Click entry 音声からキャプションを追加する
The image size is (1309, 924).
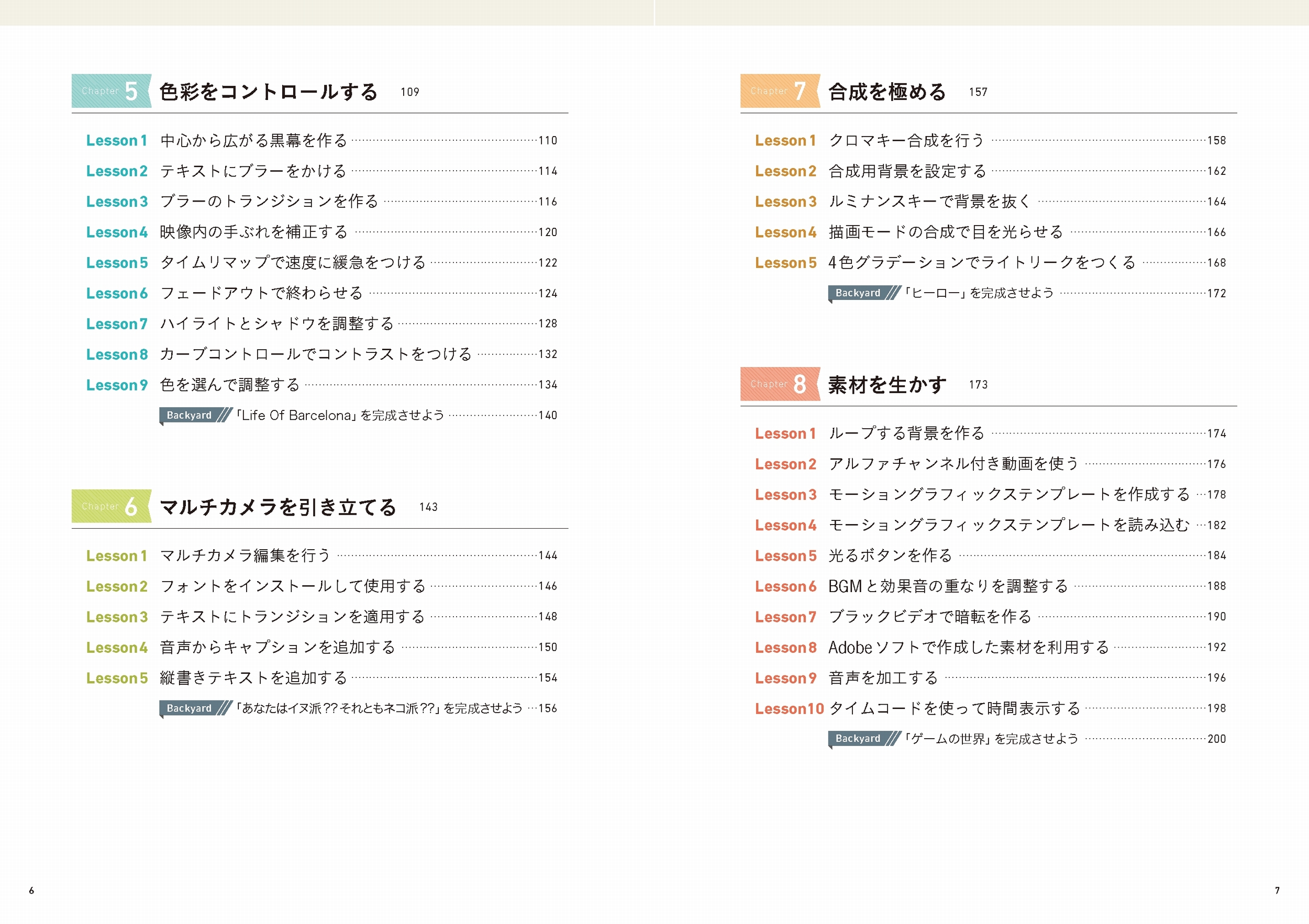(x=278, y=647)
